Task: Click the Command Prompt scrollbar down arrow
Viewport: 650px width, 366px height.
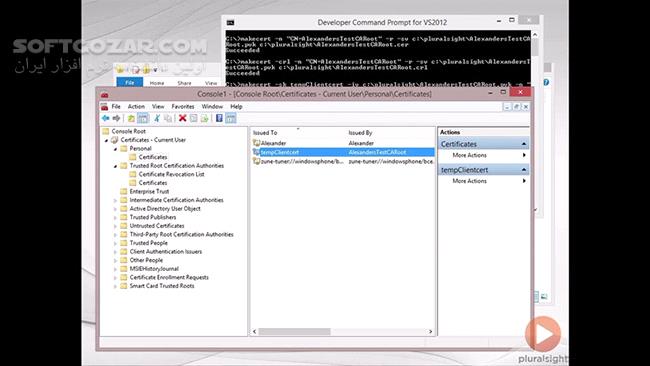Action: coord(535,210)
